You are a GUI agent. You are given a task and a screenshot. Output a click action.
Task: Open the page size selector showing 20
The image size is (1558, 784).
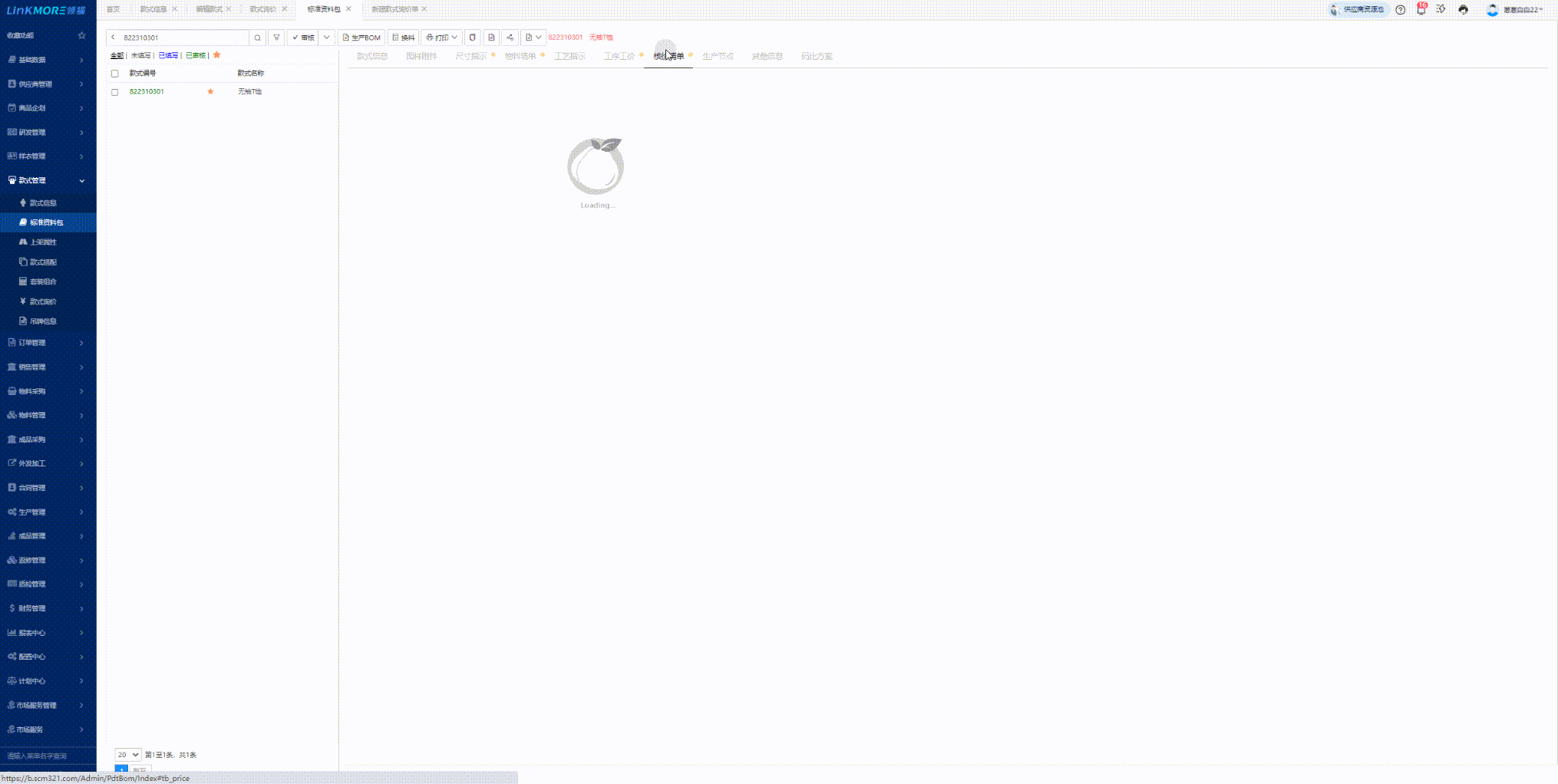point(127,755)
